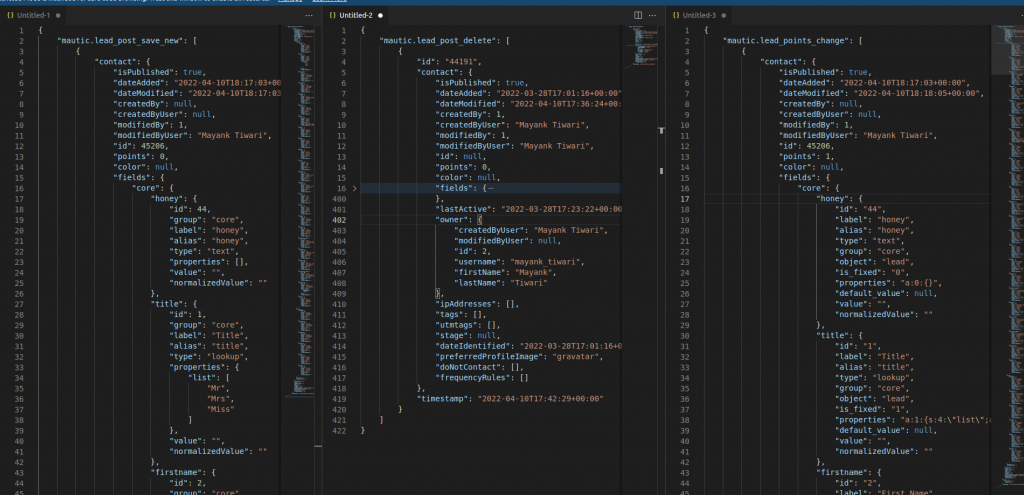Click the "normalizedValue" key on line 25 of Untitled-1
This screenshot has width=1024, height=495.
[208, 283]
